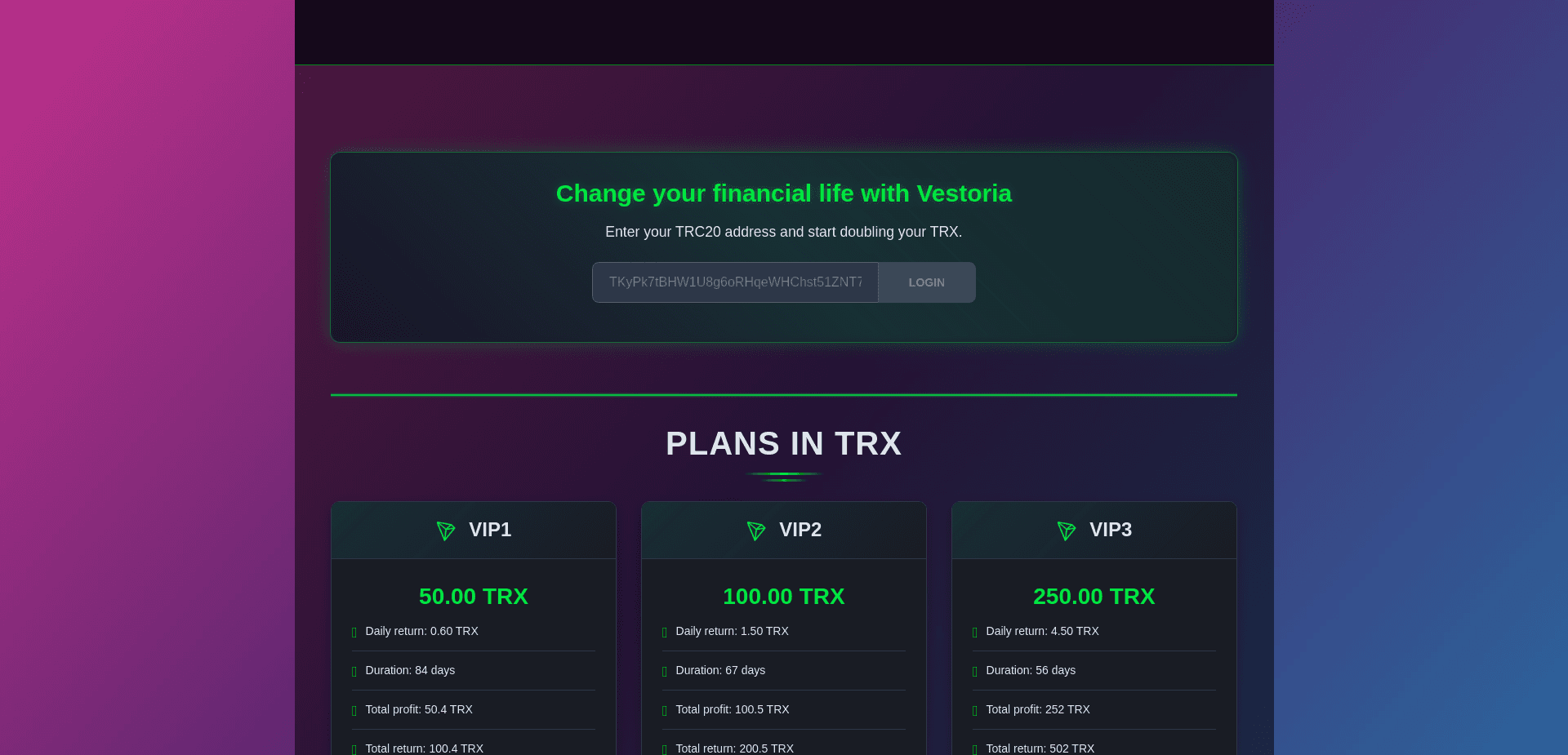1568x755 pixels.
Task: Click the TRON logo beside VIP1
Action: click(445, 531)
